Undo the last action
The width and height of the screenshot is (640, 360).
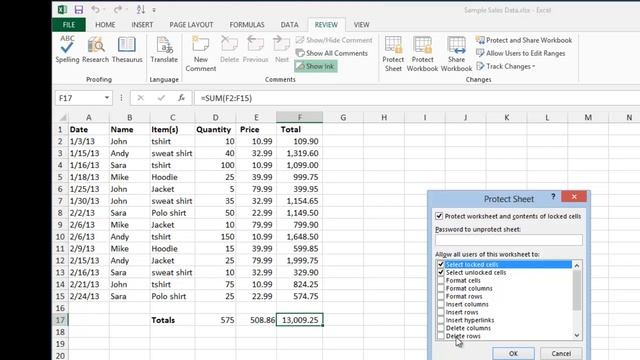[96, 9]
